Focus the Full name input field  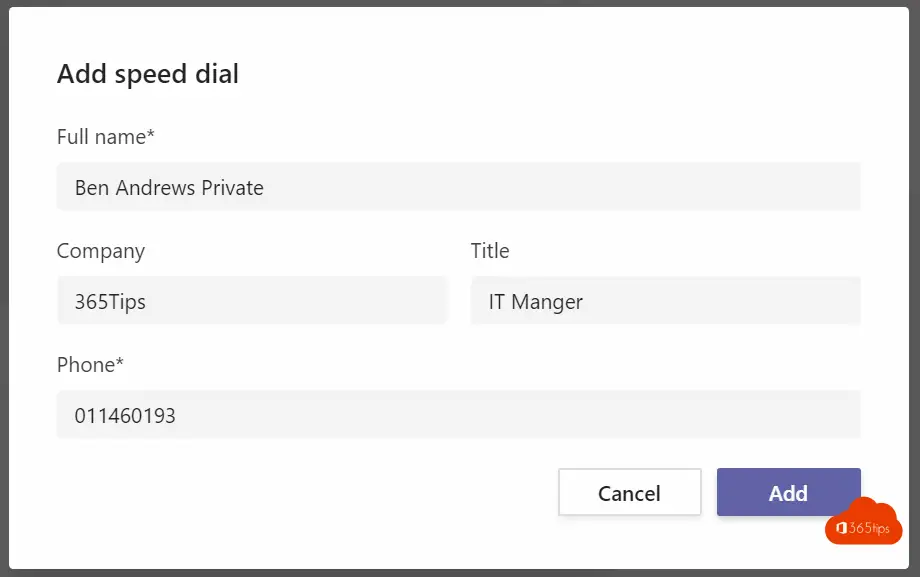459,187
